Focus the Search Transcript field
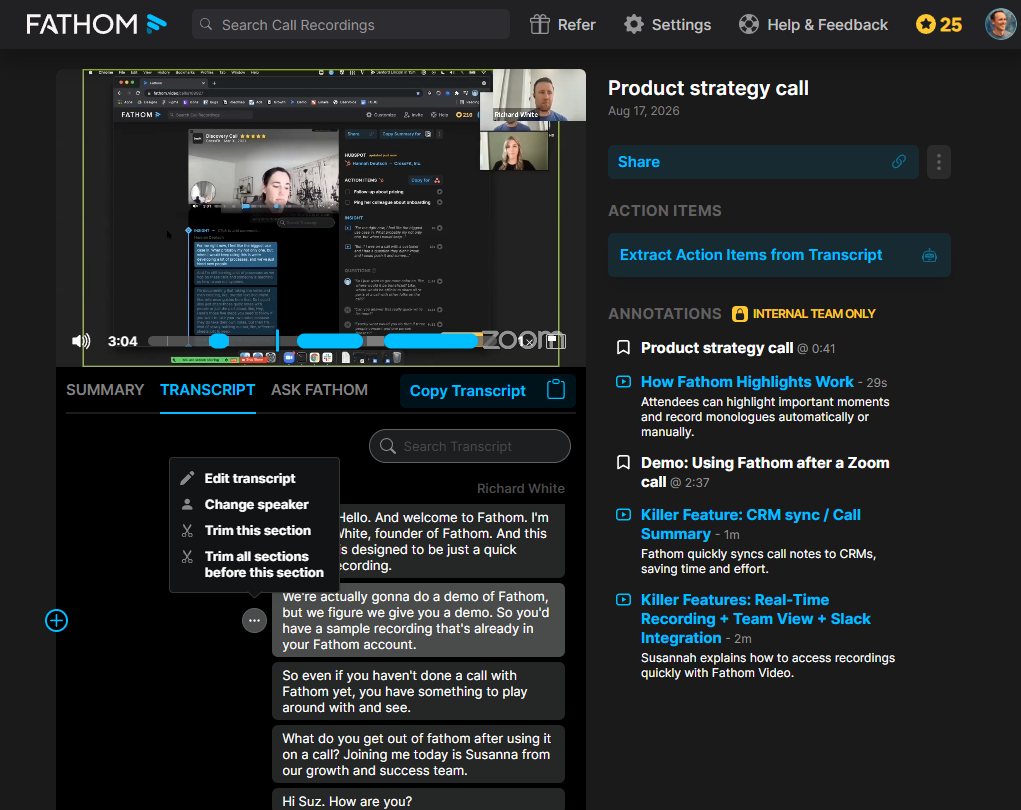The width and height of the screenshot is (1021, 810). 469,446
